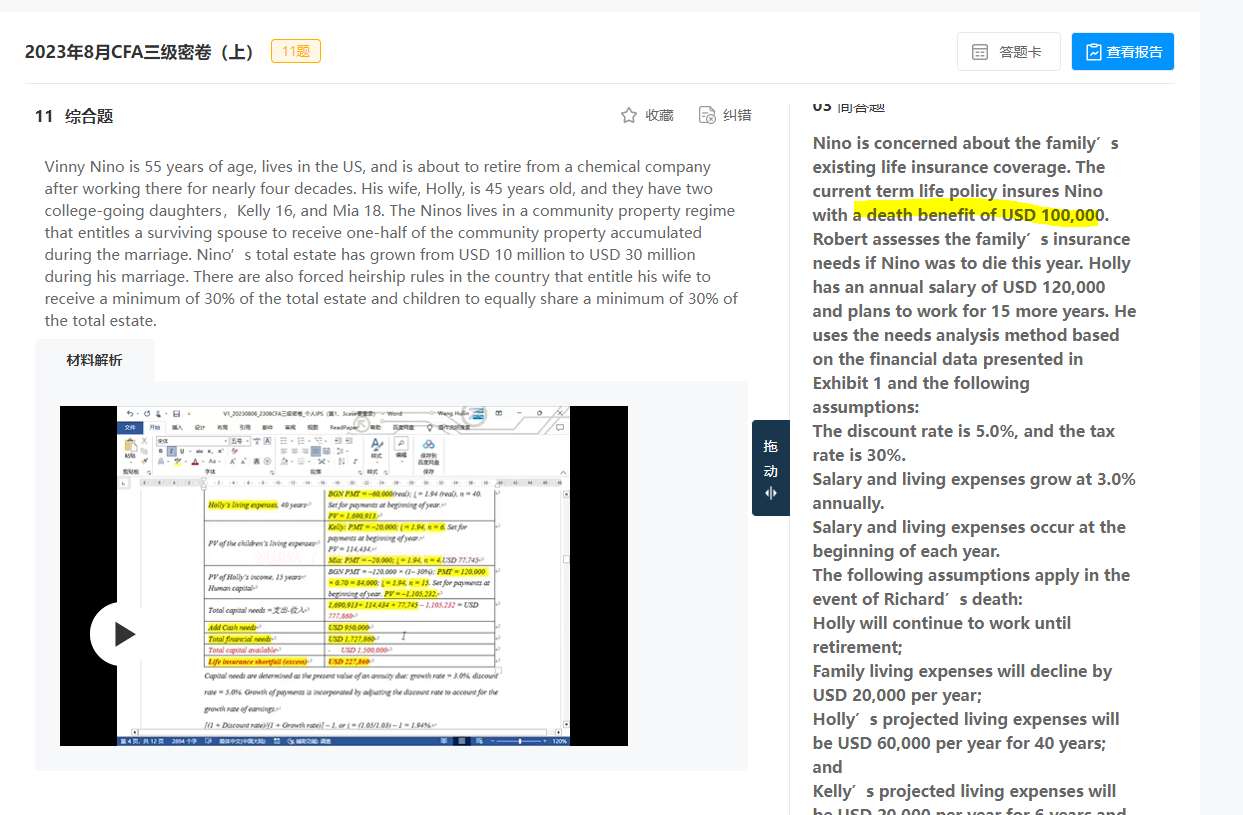Click the 纠错 text label
The height and width of the screenshot is (815, 1243).
click(x=737, y=116)
